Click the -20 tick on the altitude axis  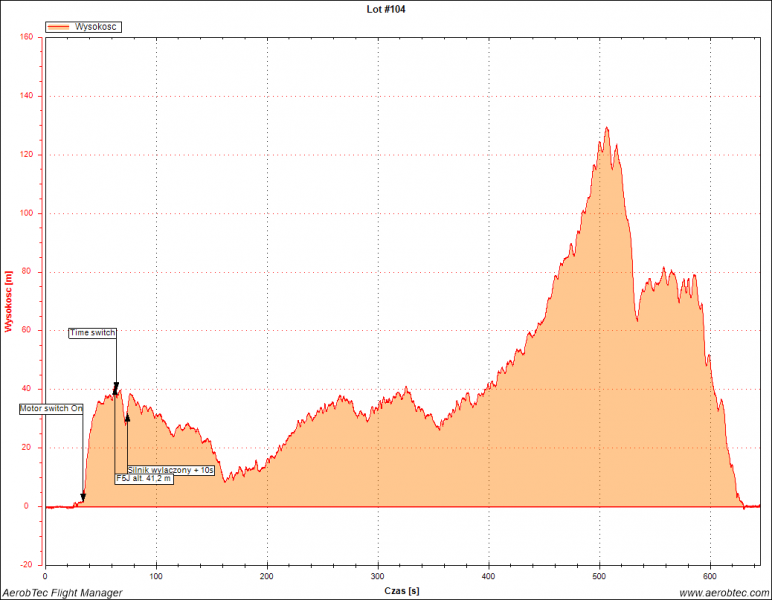click(x=27, y=565)
